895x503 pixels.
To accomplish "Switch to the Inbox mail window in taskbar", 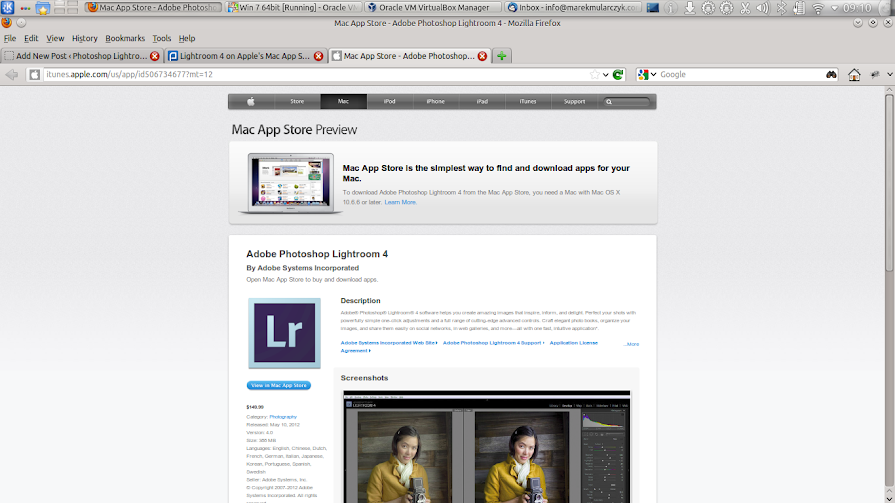I will 573,7.
